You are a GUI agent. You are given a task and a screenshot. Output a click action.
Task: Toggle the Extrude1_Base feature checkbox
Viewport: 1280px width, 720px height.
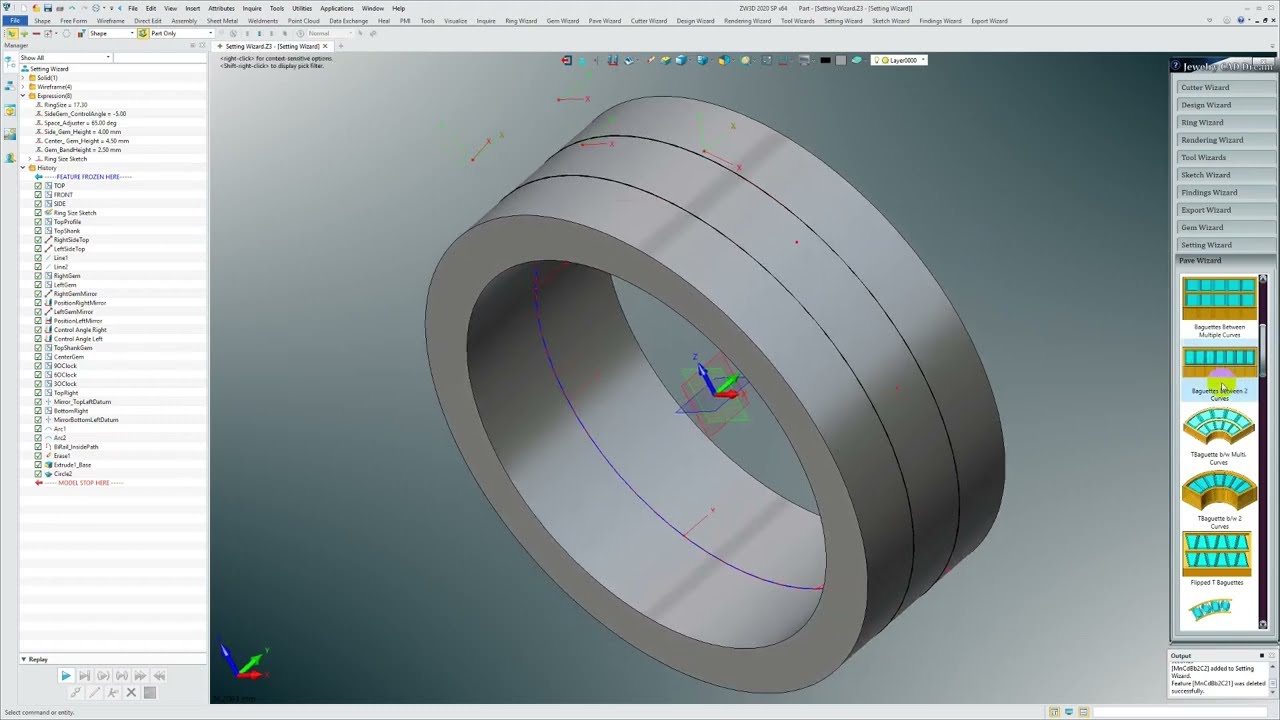click(38, 465)
